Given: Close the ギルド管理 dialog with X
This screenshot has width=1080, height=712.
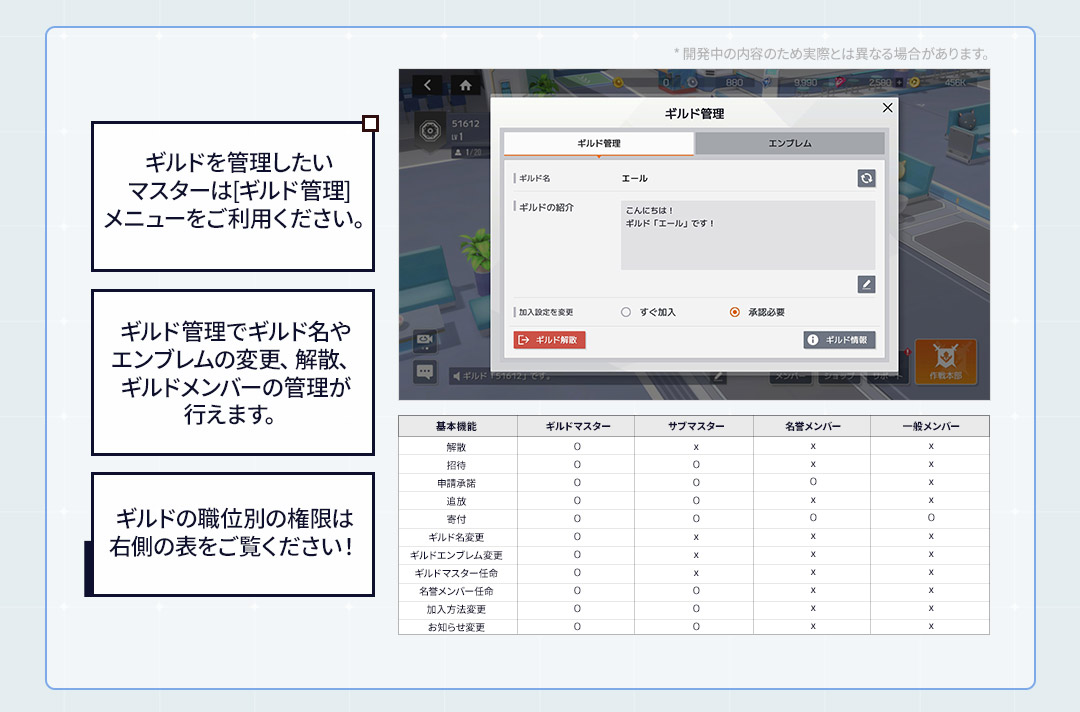Looking at the screenshot, I should click(x=887, y=107).
